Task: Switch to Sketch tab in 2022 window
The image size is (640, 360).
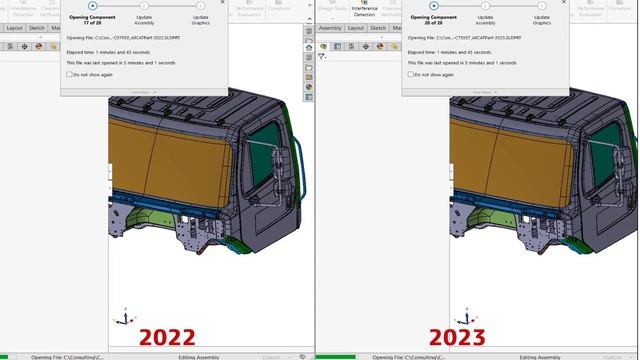Action: pos(37,28)
